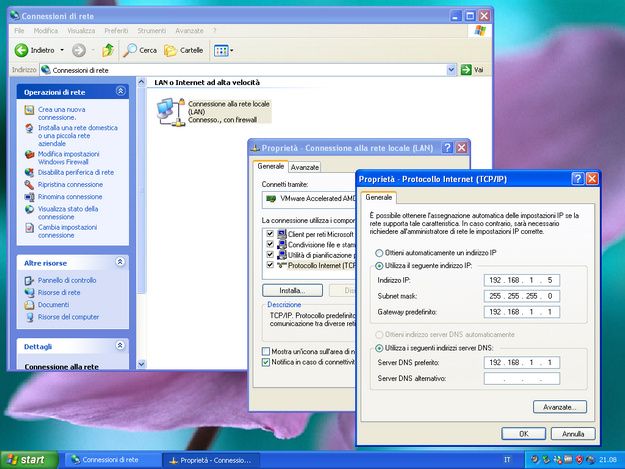Screen dimensions: 625x469
Task: Click Server DNS preferito field
Action: pos(522,362)
